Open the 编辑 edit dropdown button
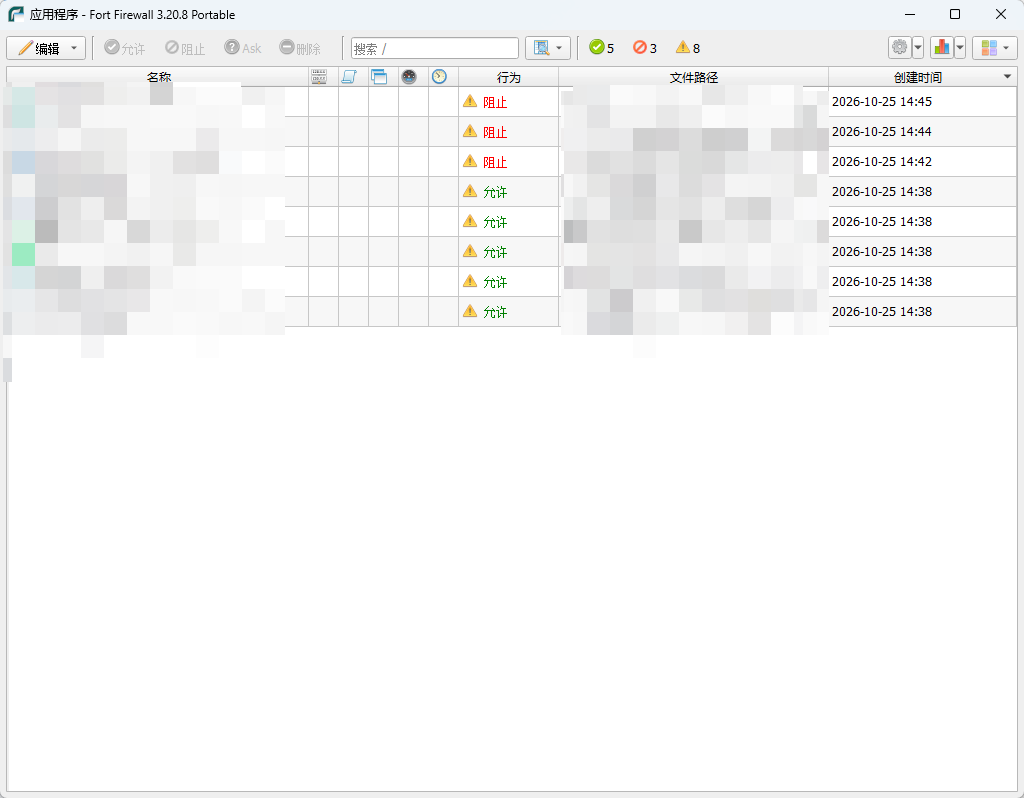This screenshot has width=1024, height=798. [46, 48]
